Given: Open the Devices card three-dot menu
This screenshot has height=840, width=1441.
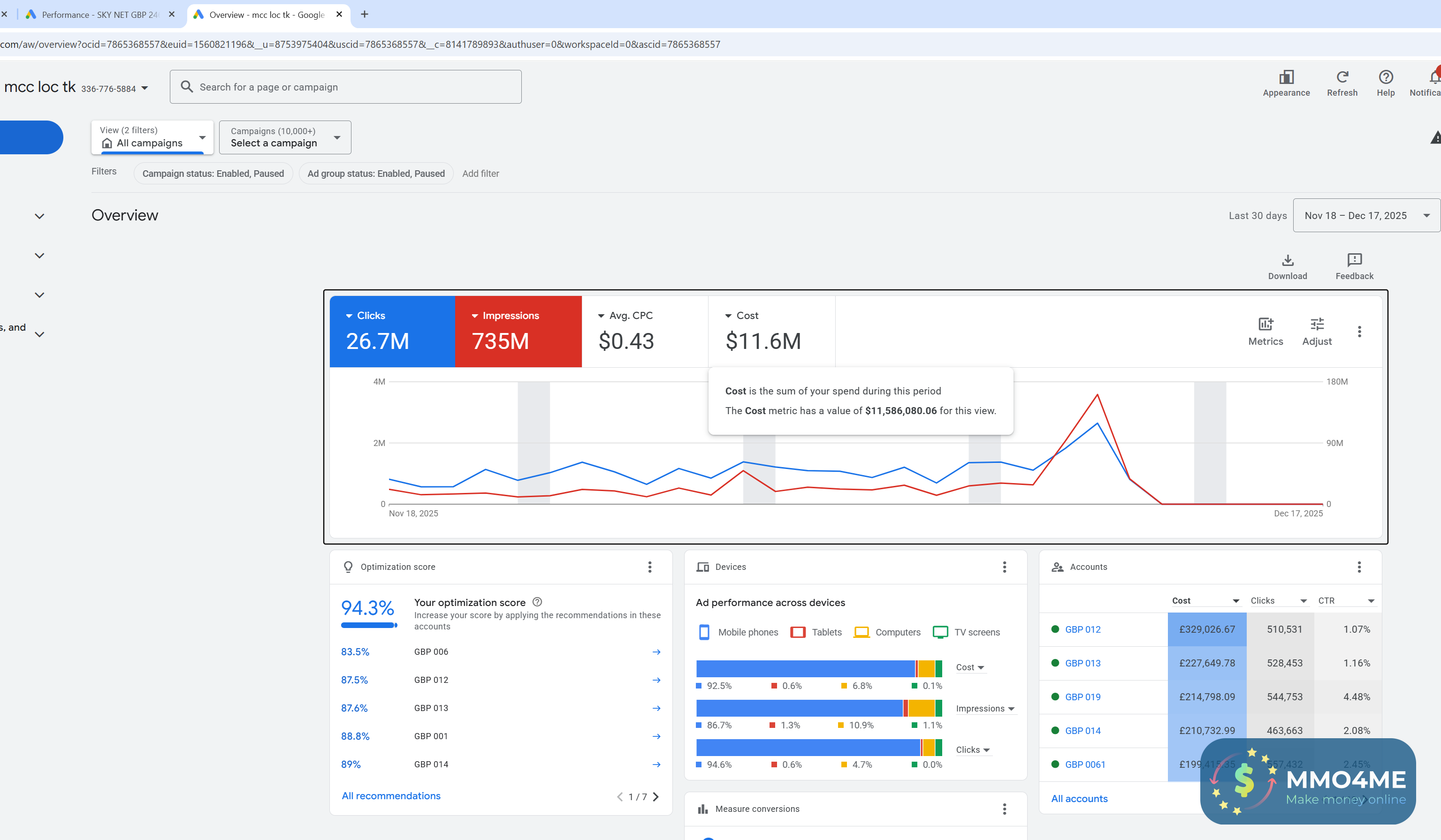Looking at the screenshot, I should [x=1004, y=567].
